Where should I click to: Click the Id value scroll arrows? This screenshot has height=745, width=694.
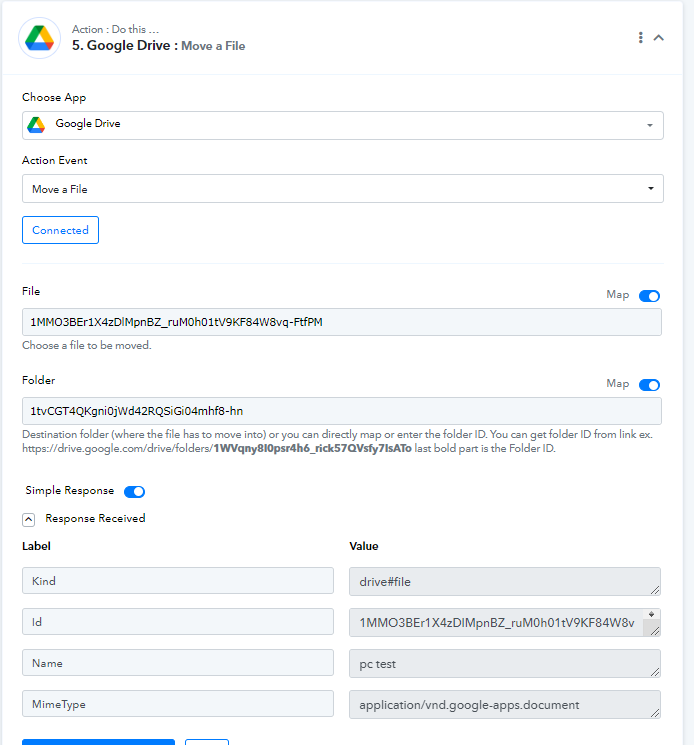point(652,615)
